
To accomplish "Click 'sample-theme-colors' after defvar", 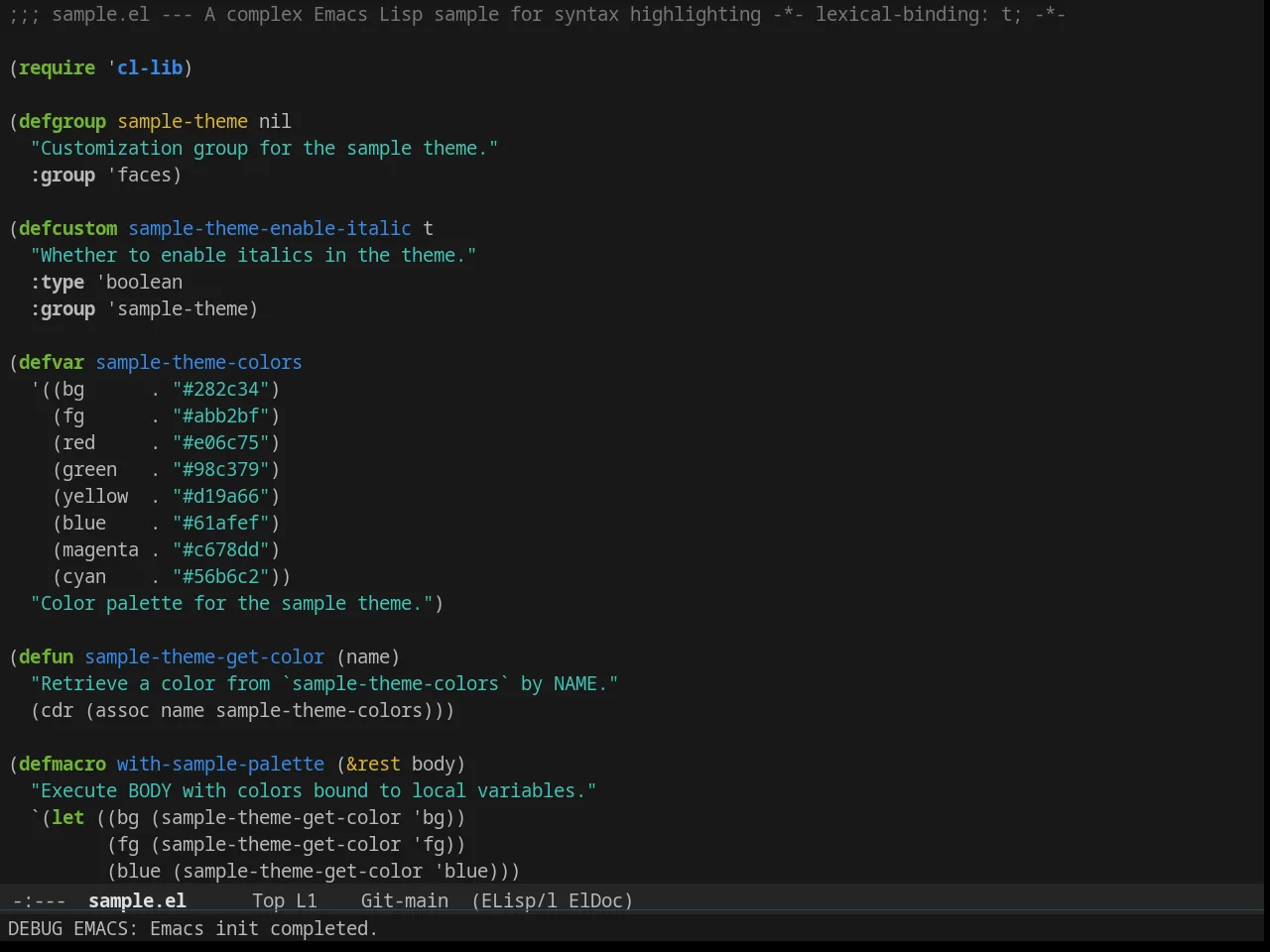I will click(x=199, y=362).
